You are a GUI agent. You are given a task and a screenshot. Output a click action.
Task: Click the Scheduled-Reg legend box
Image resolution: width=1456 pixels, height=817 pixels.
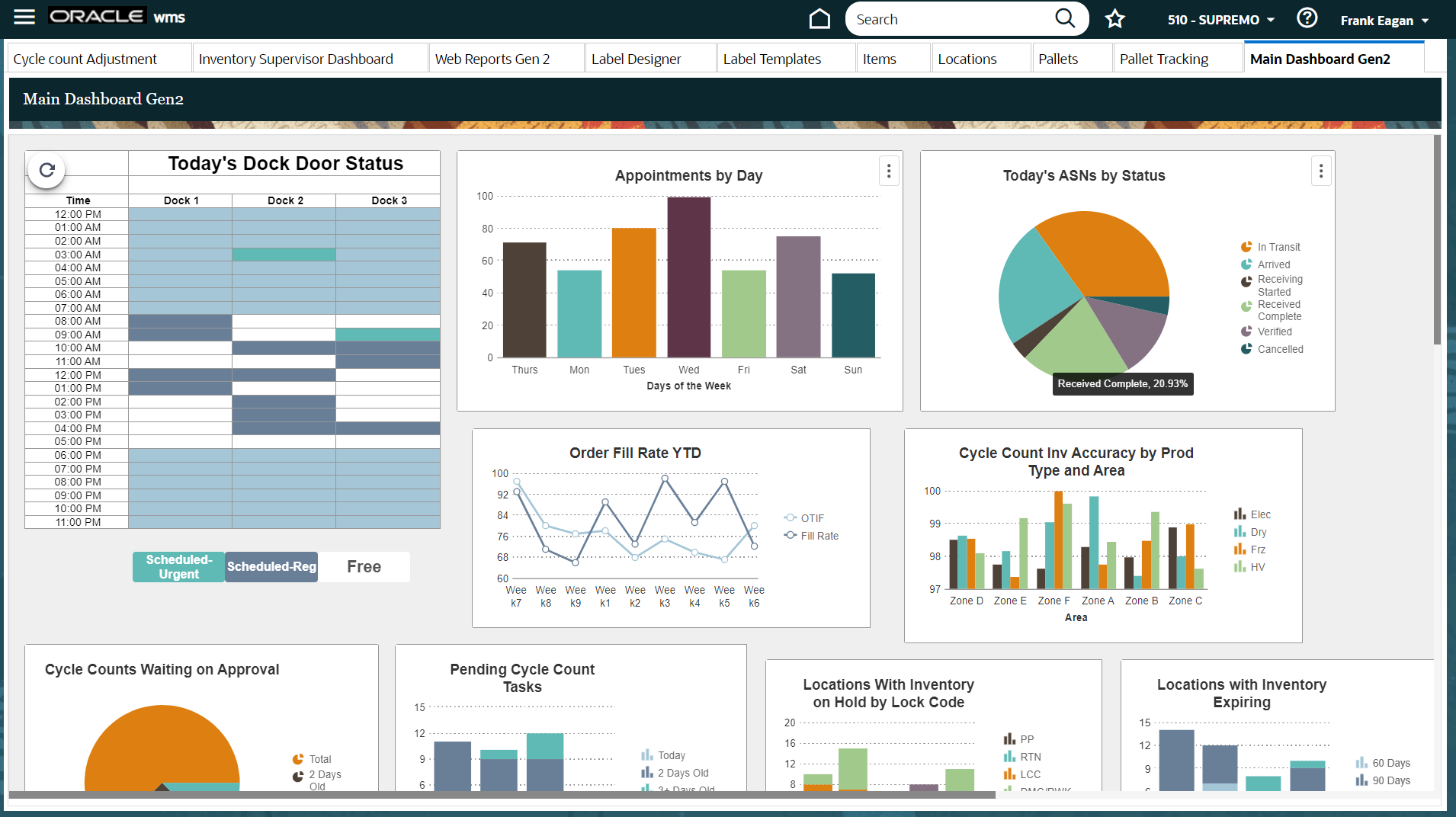point(271,567)
